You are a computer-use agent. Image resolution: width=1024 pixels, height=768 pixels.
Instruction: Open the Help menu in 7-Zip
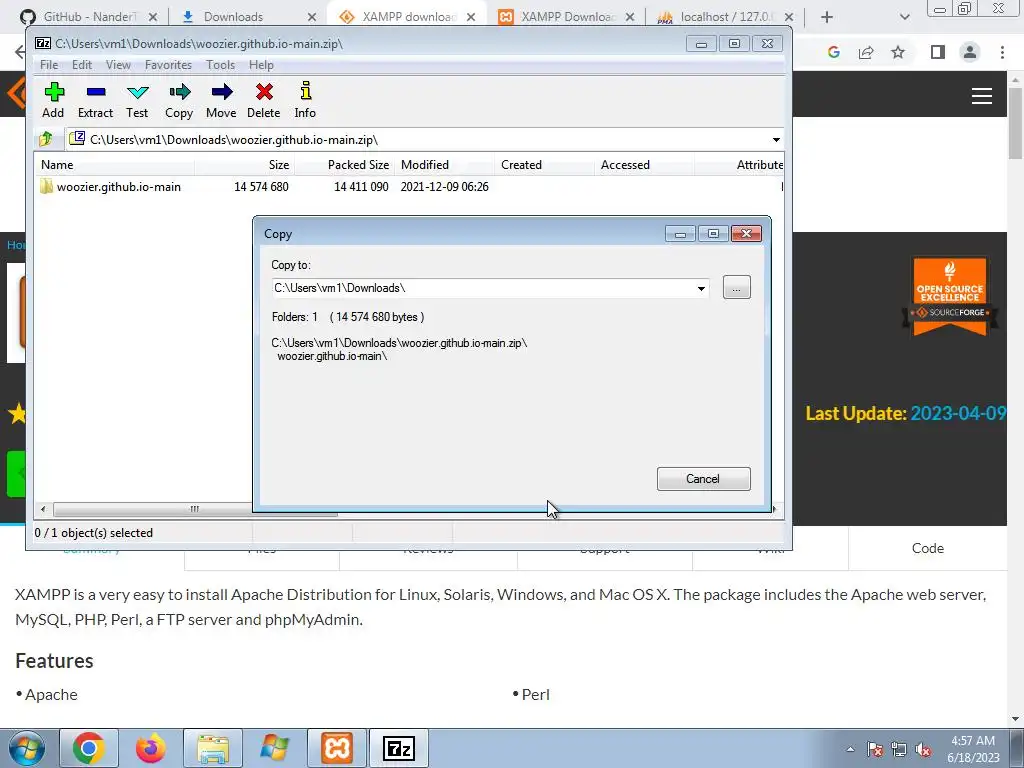[261, 65]
